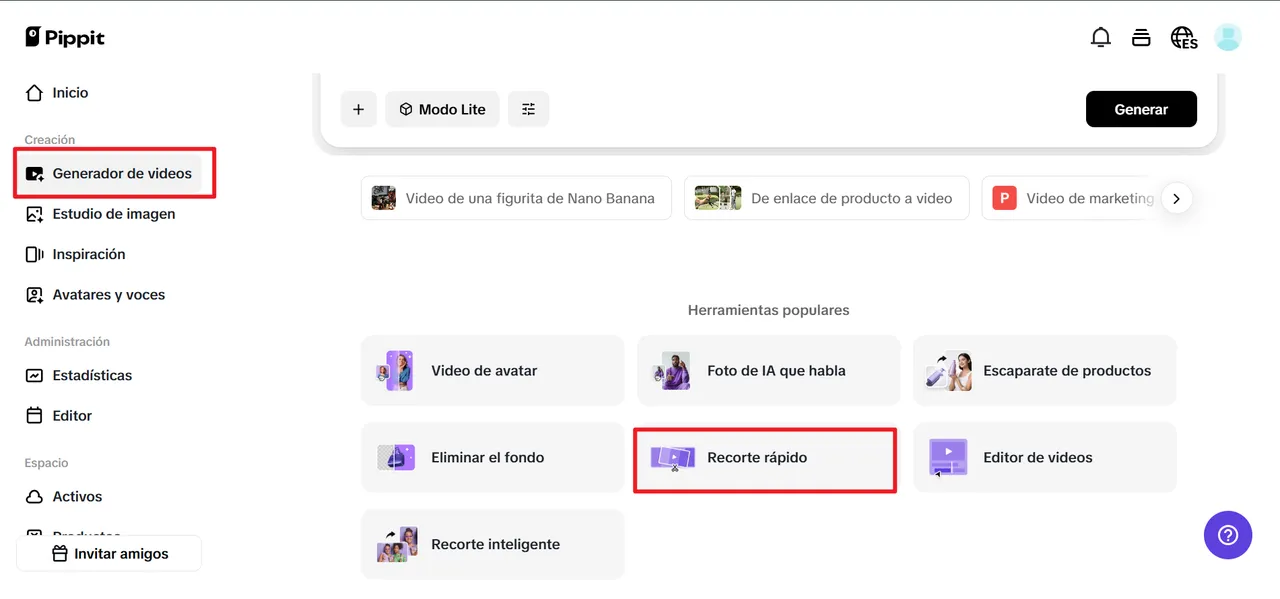Open the language globe ES selector
1280x599 pixels.
[x=1184, y=38]
